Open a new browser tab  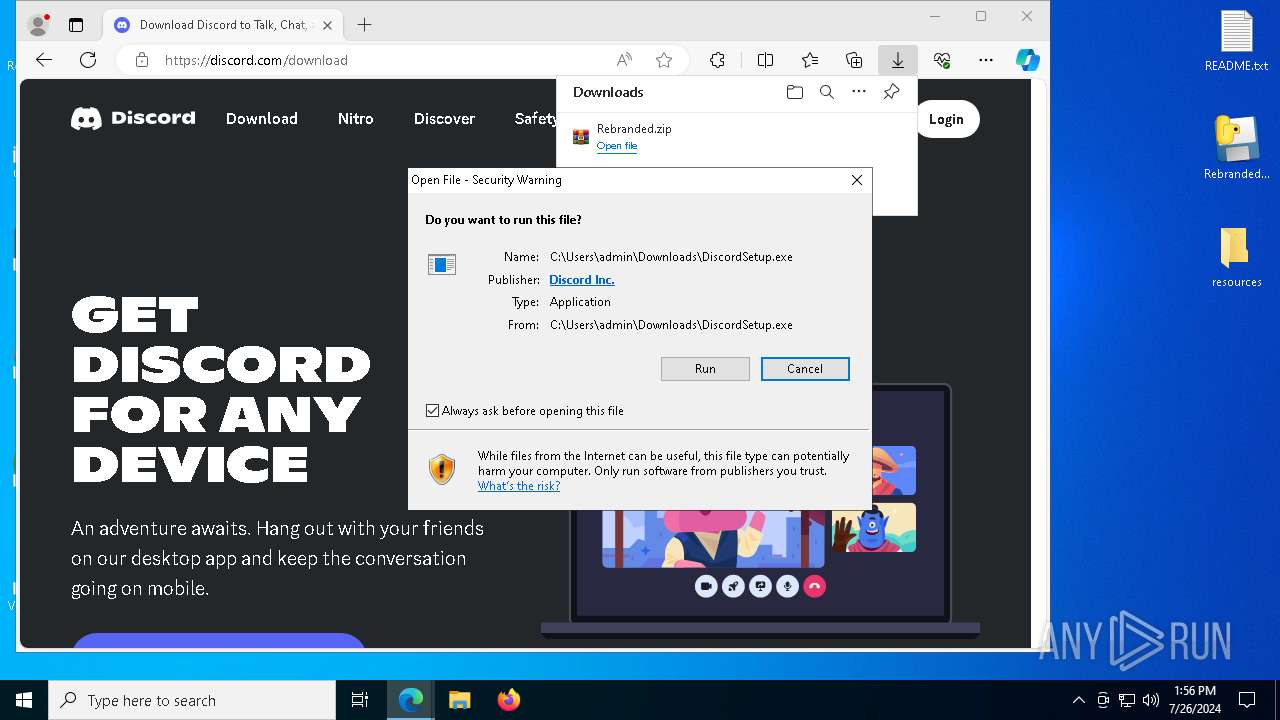364,25
